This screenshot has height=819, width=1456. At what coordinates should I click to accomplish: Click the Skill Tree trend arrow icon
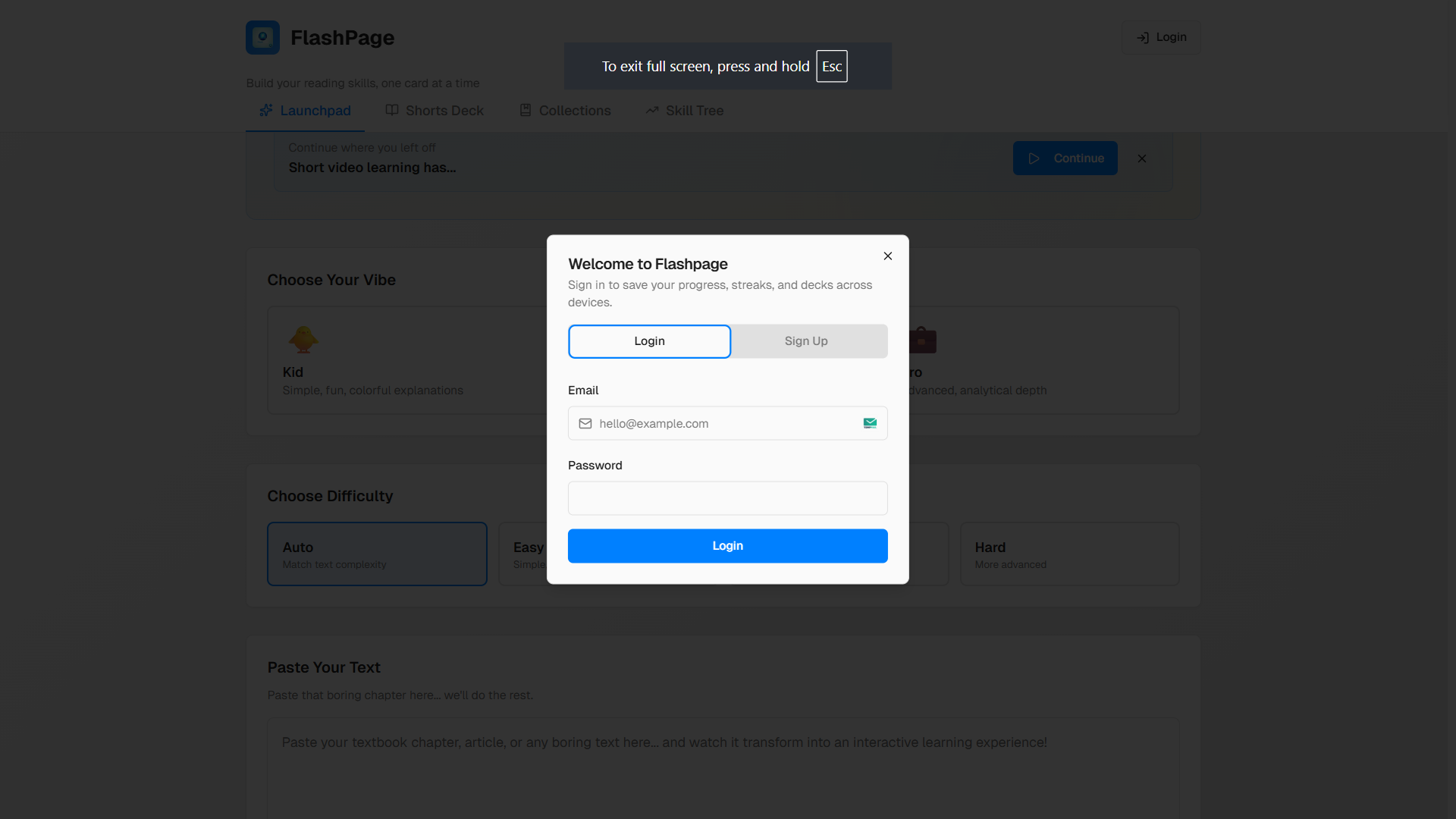point(652,111)
